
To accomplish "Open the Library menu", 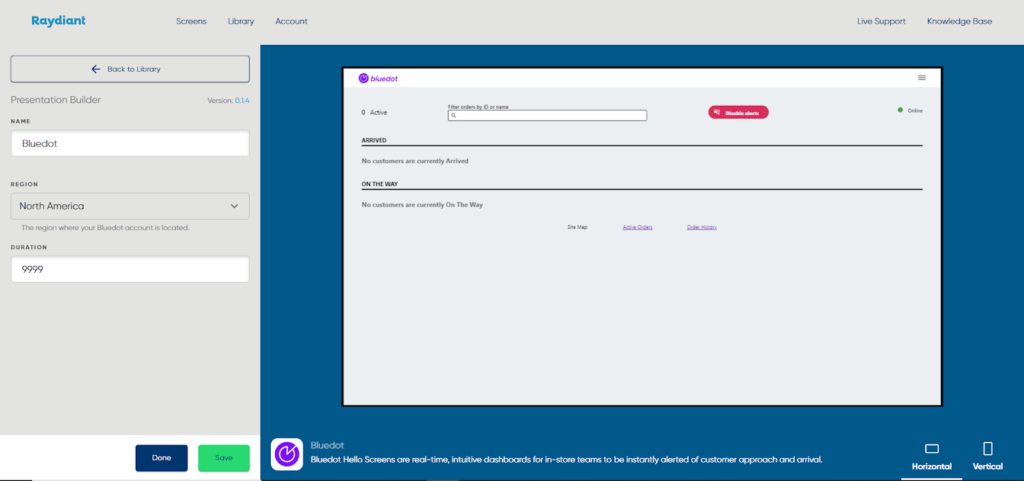I will (240, 21).
